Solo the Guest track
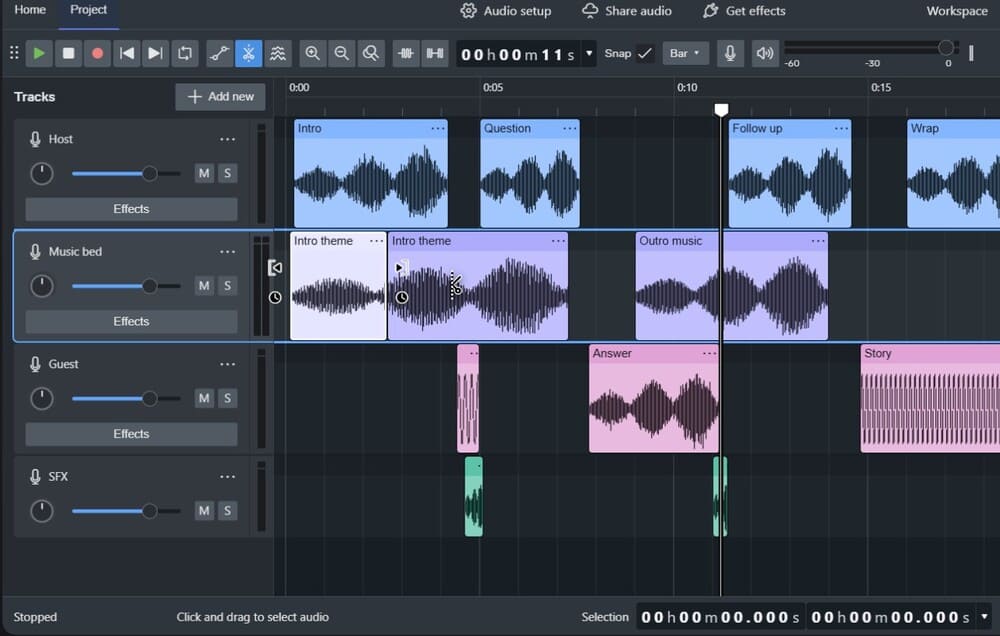Image resolution: width=1000 pixels, height=636 pixels. pos(228,399)
